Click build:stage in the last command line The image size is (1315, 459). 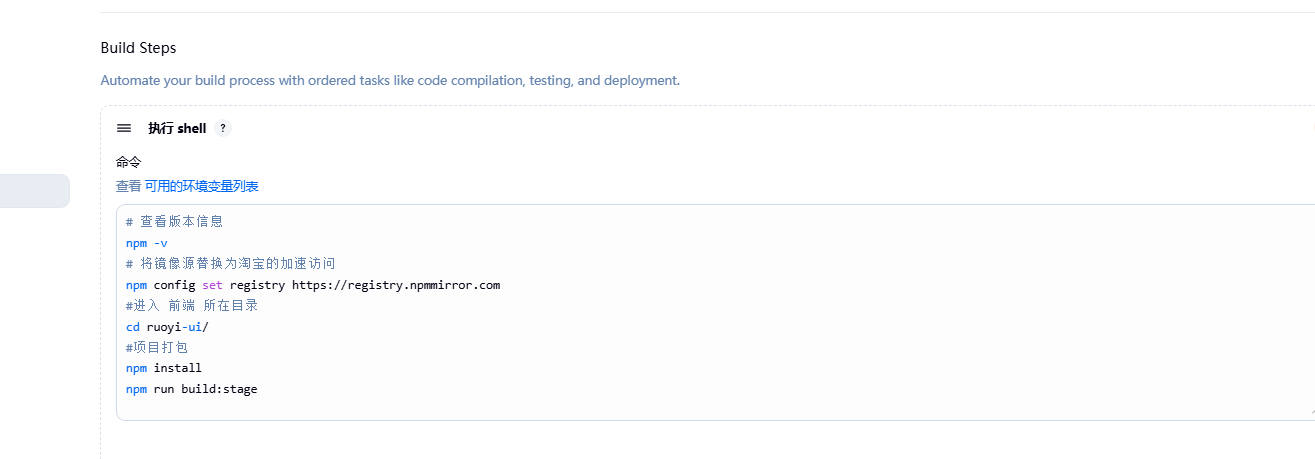coord(219,389)
